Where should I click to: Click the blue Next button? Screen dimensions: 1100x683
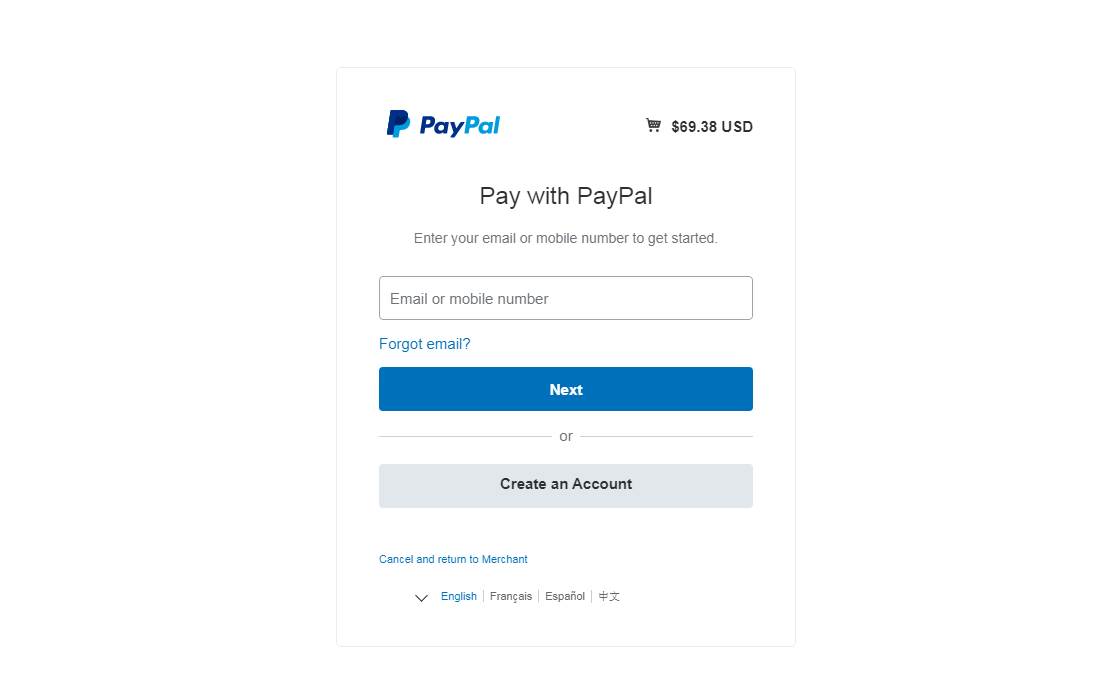(x=565, y=389)
